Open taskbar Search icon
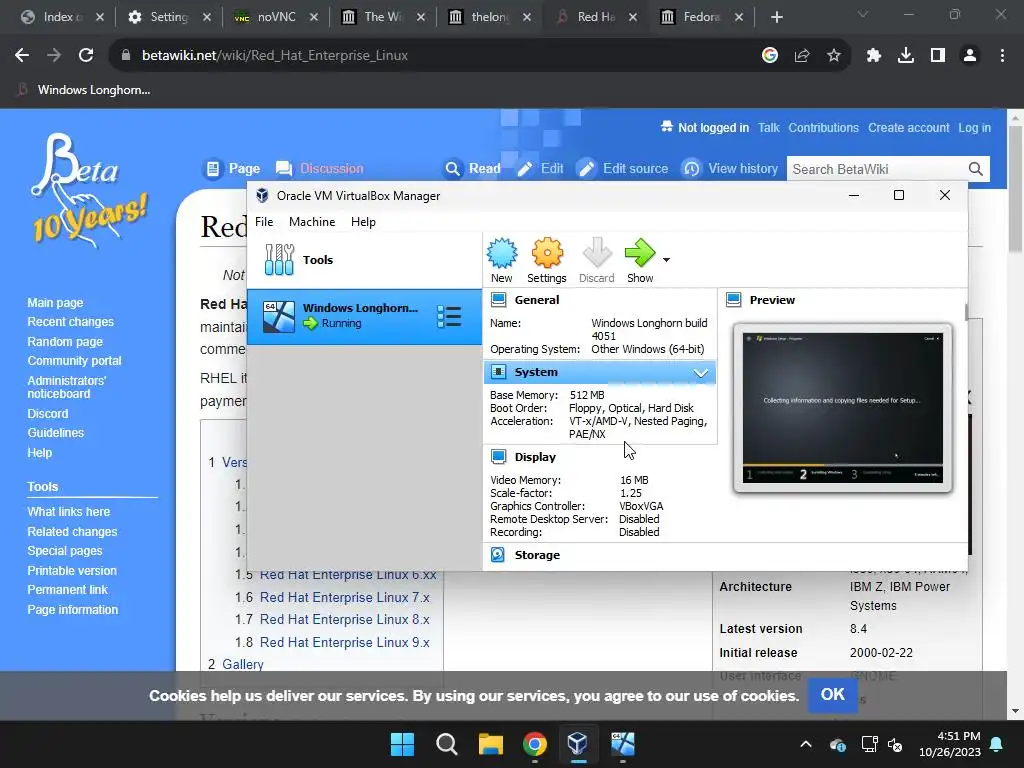Viewport: 1024px width, 768px height. [447, 744]
